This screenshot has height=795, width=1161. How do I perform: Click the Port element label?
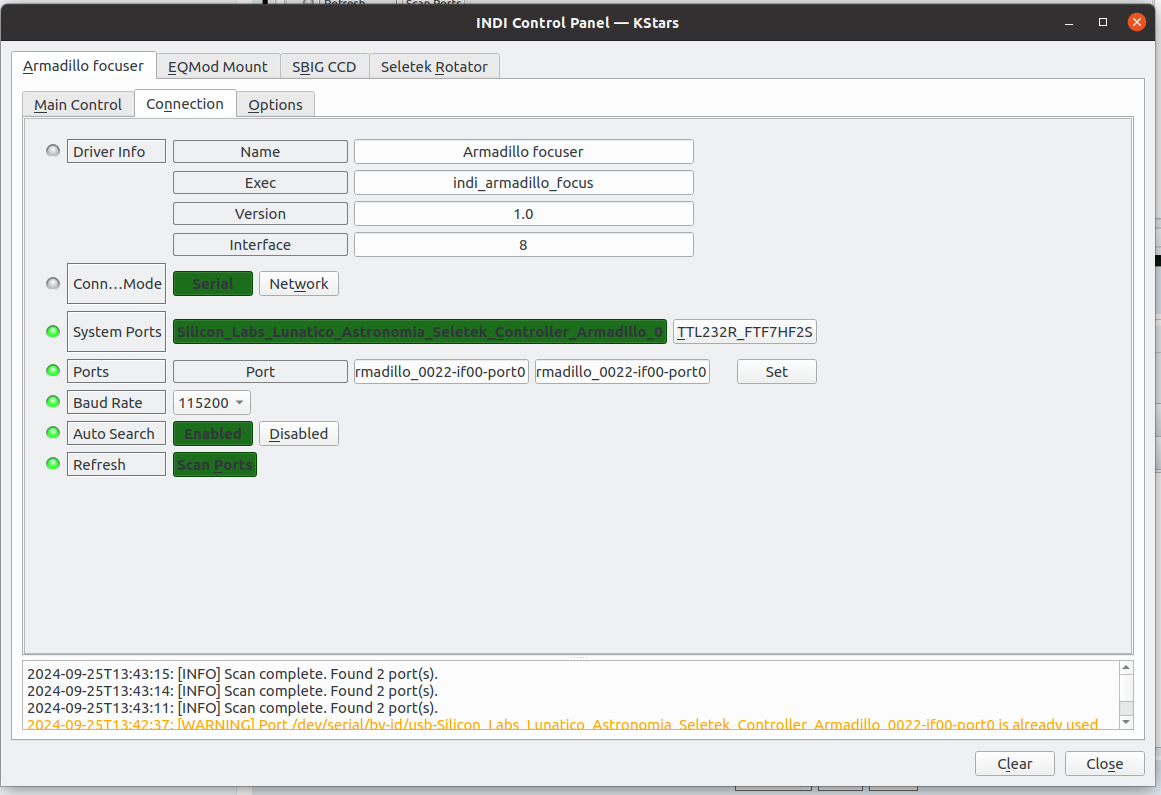click(260, 372)
